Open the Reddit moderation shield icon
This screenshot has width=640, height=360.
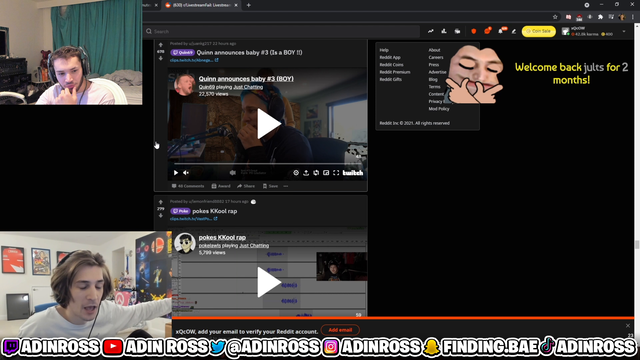click(473, 31)
